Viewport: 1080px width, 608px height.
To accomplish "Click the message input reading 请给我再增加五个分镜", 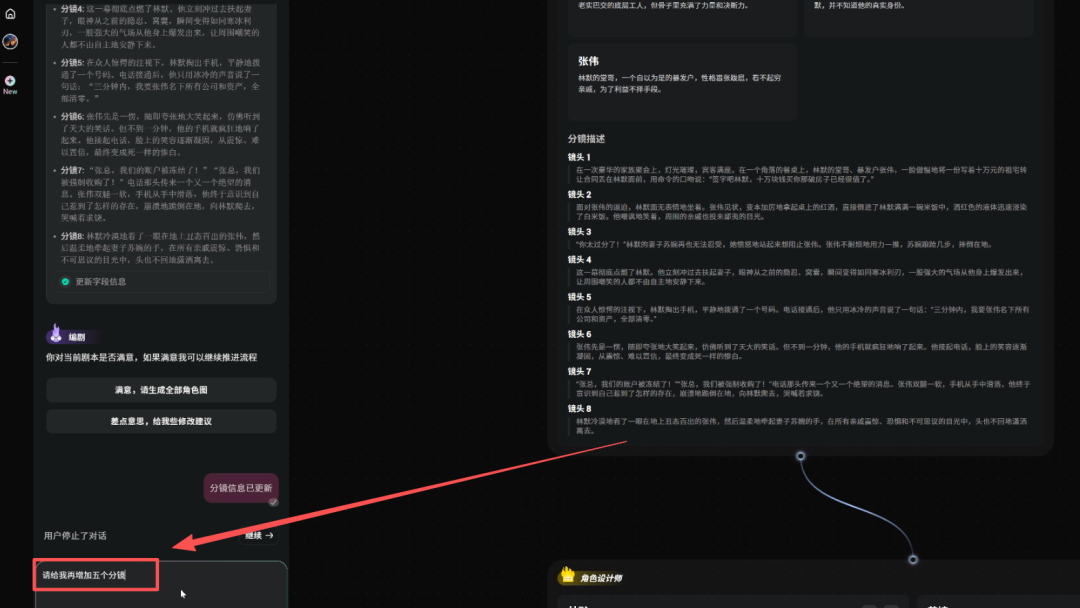I will coord(96,574).
